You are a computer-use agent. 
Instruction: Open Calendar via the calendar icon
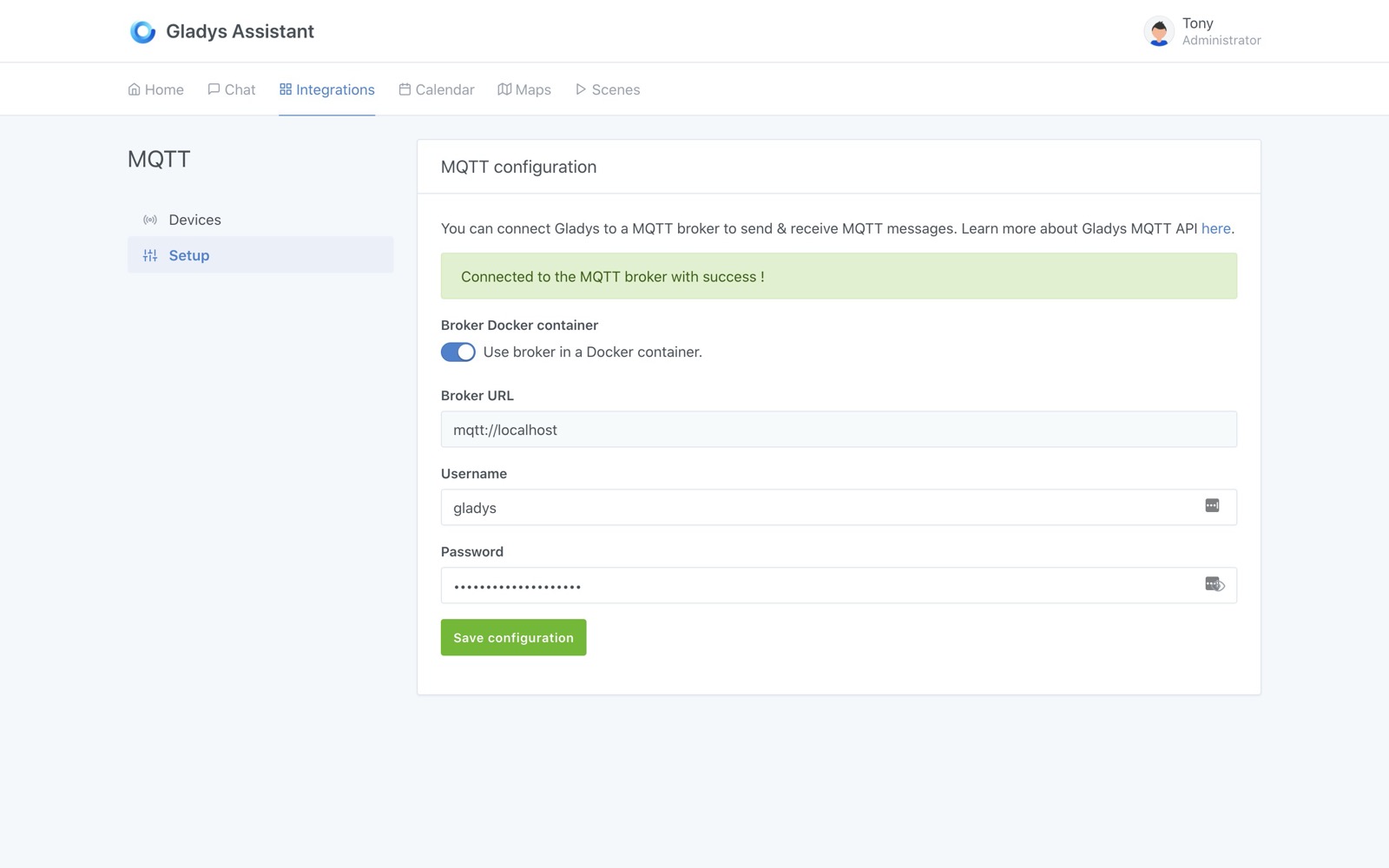(403, 89)
